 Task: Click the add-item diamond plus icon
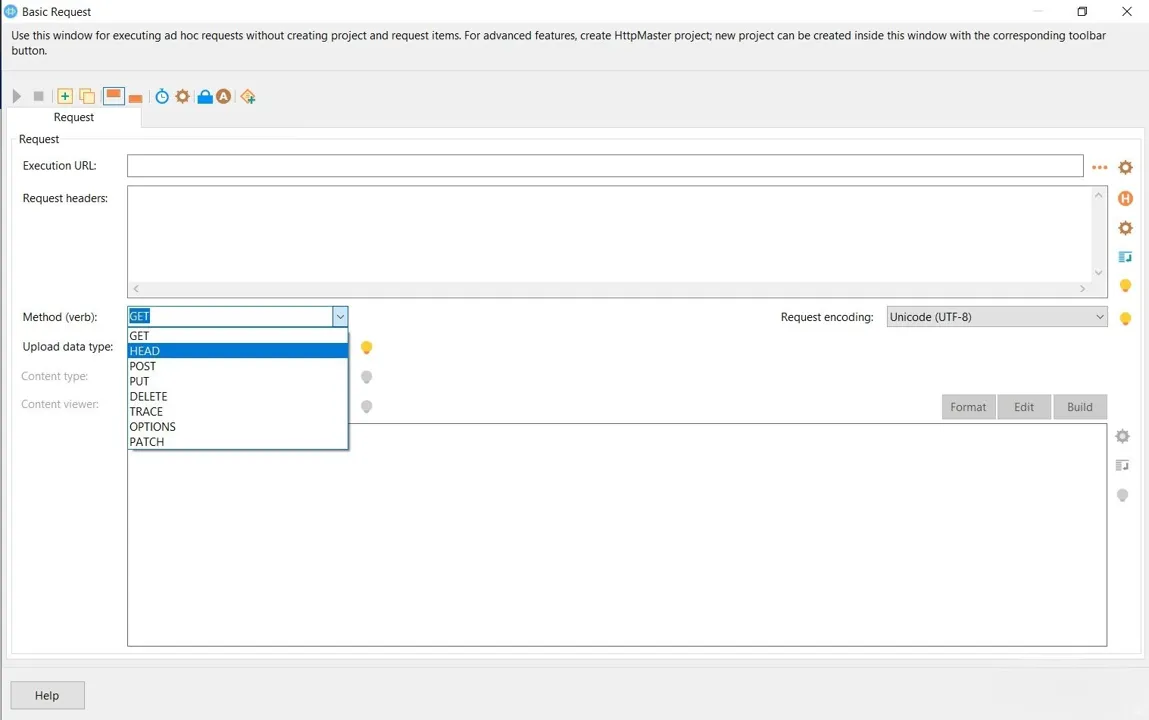click(248, 96)
